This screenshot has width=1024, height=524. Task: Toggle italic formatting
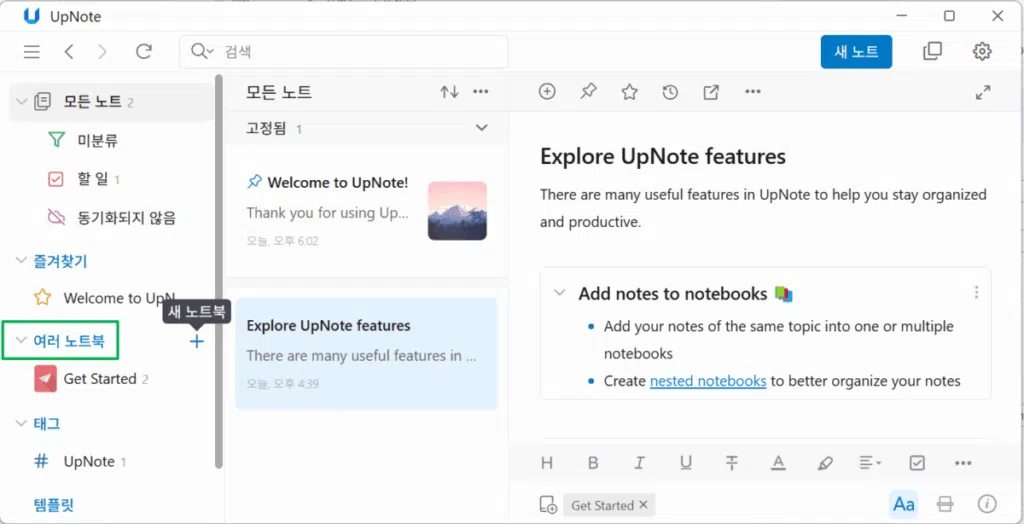[x=639, y=463]
